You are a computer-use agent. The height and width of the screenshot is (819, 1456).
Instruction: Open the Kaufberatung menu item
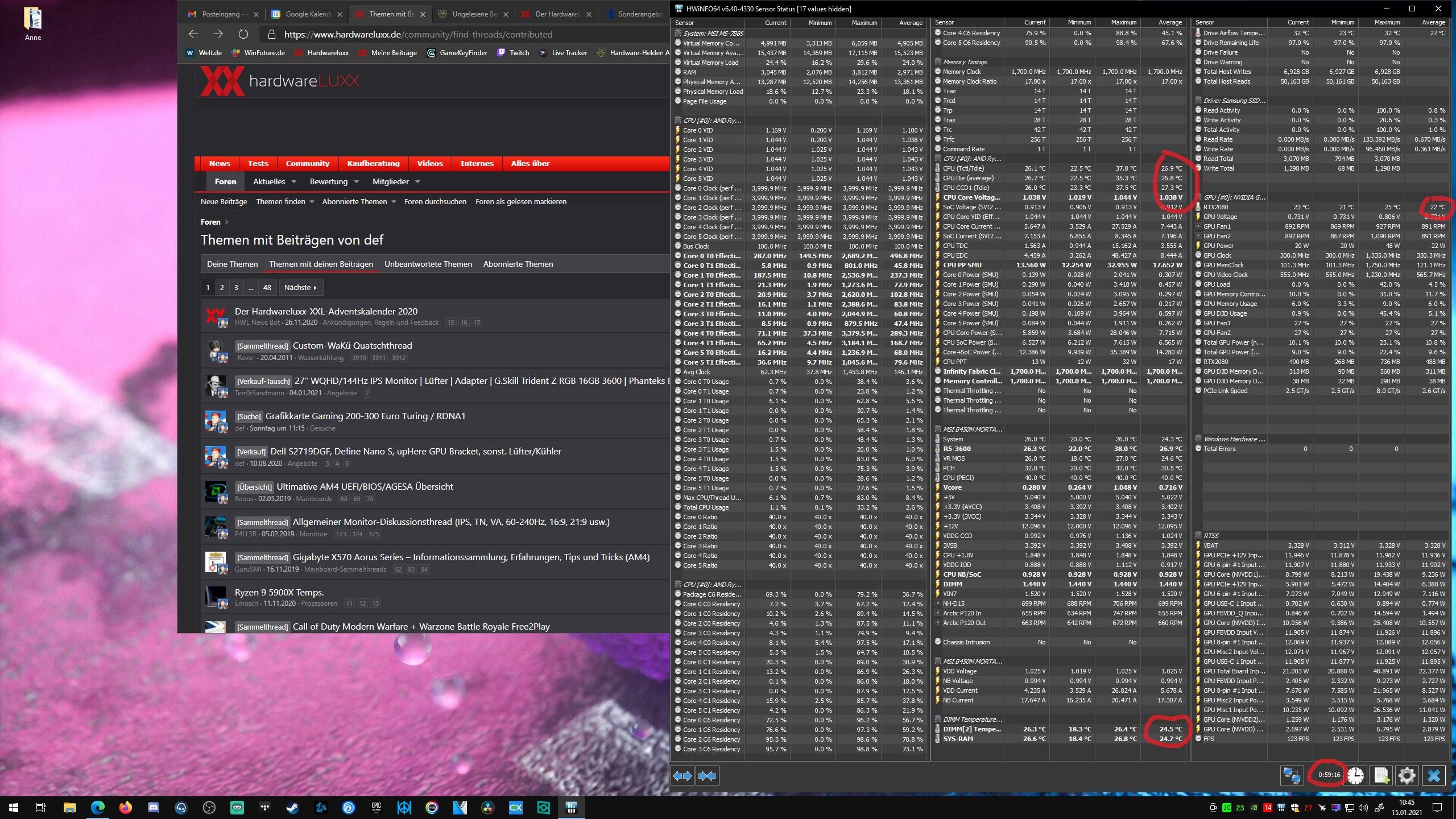(x=373, y=163)
